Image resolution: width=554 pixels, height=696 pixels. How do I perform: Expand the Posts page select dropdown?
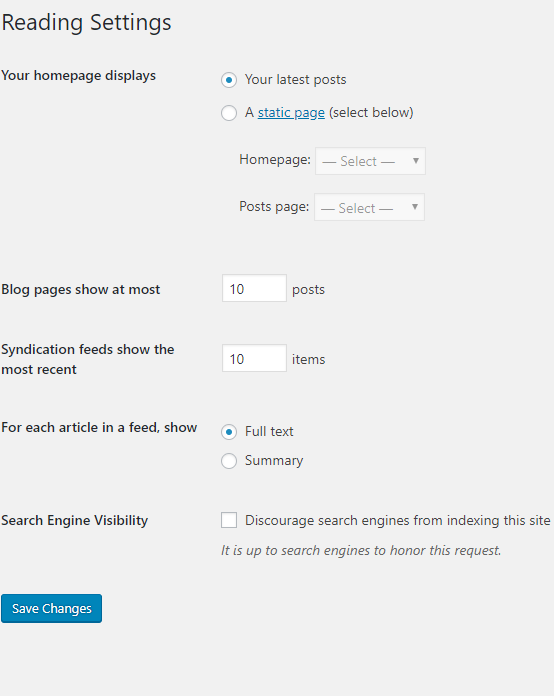click(369, 207)
